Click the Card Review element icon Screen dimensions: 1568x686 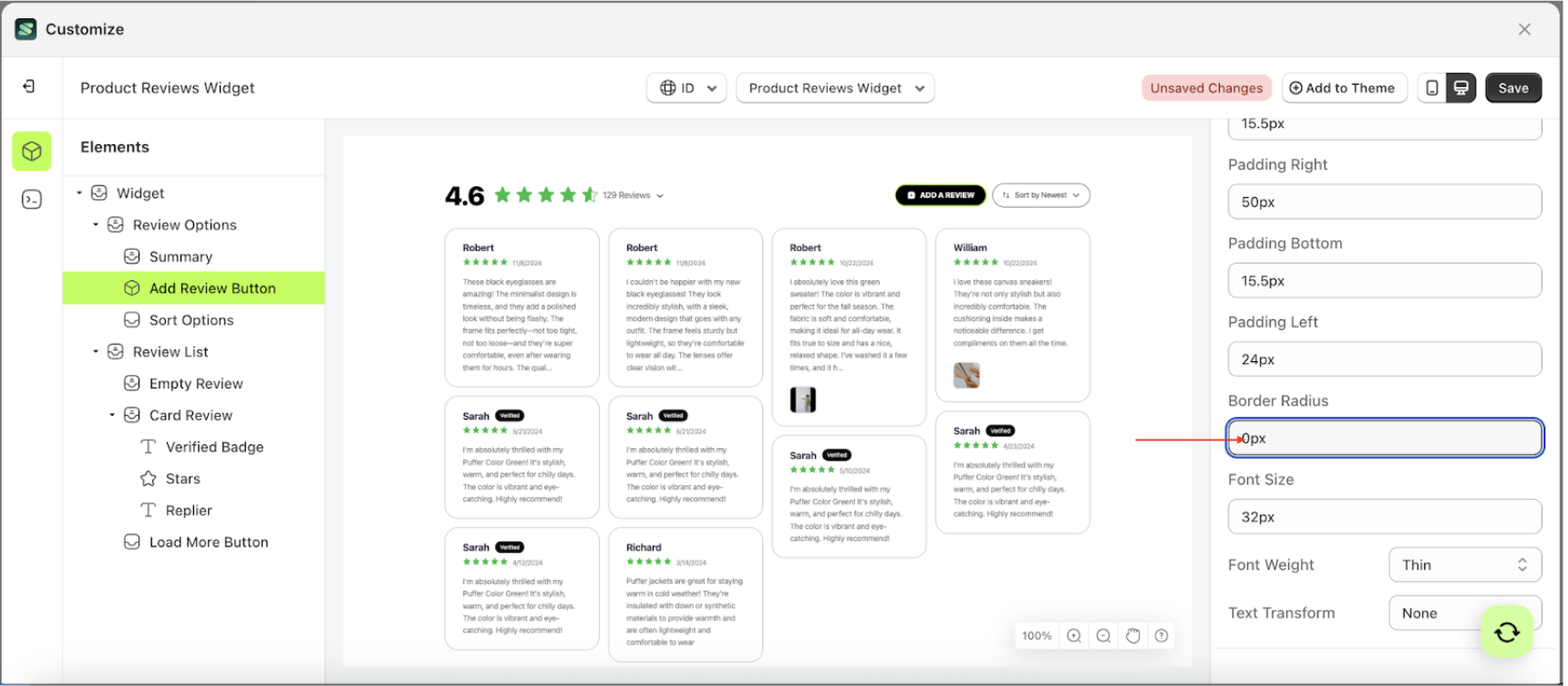pos(132,415)
